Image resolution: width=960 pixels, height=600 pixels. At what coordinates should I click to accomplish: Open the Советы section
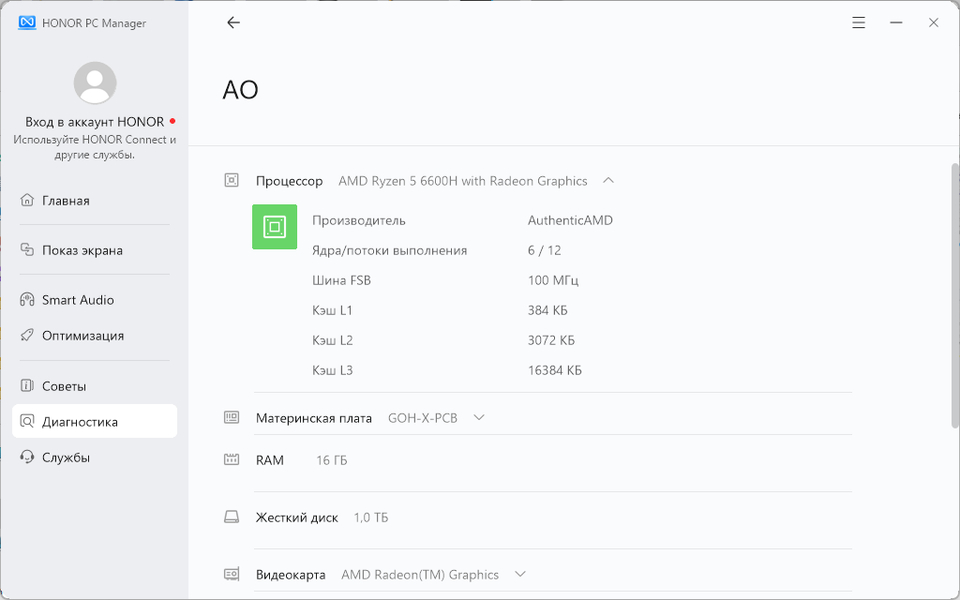(x=64, y=386)
